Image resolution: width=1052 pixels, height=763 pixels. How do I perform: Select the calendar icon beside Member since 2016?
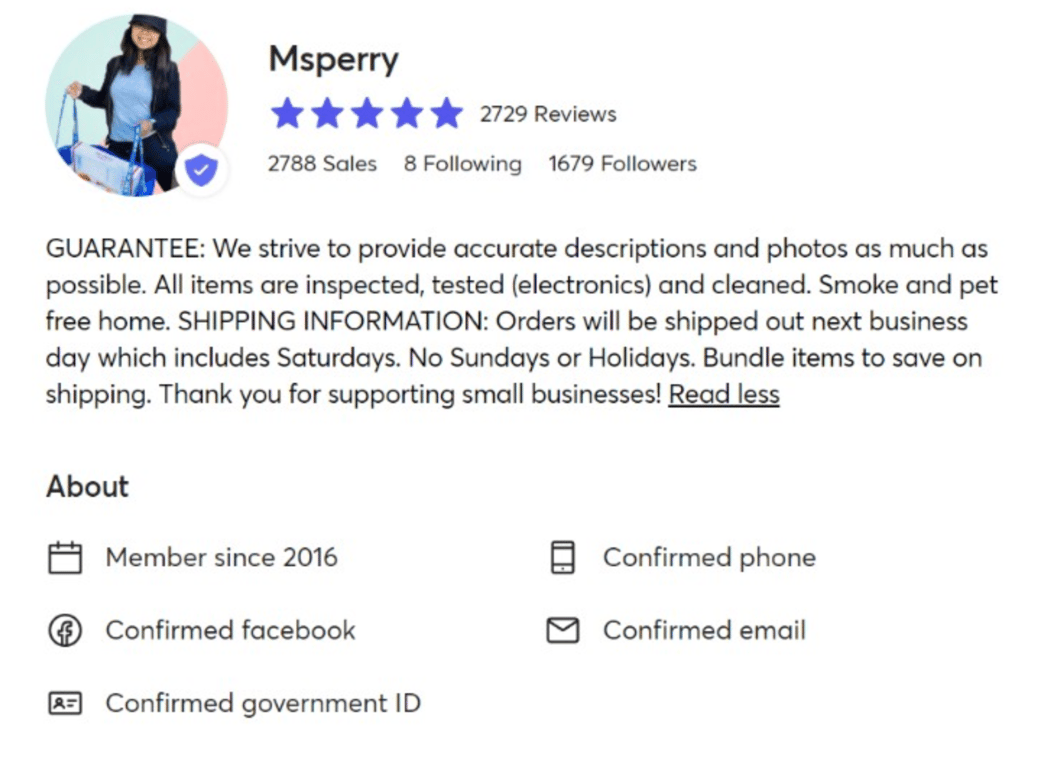point(64,557)
